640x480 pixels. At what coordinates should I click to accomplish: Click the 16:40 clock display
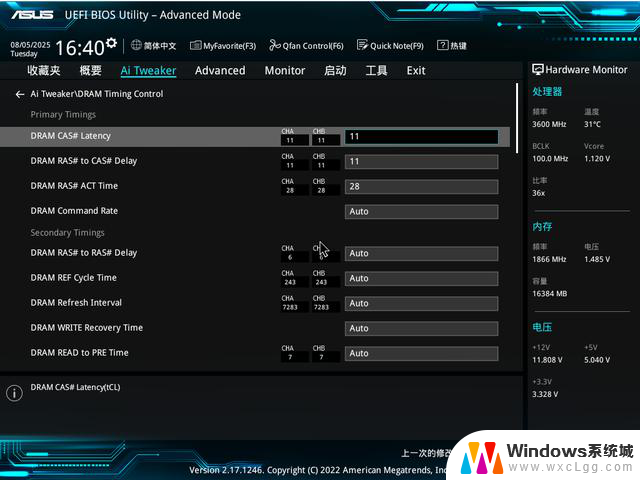coord(80,48)
